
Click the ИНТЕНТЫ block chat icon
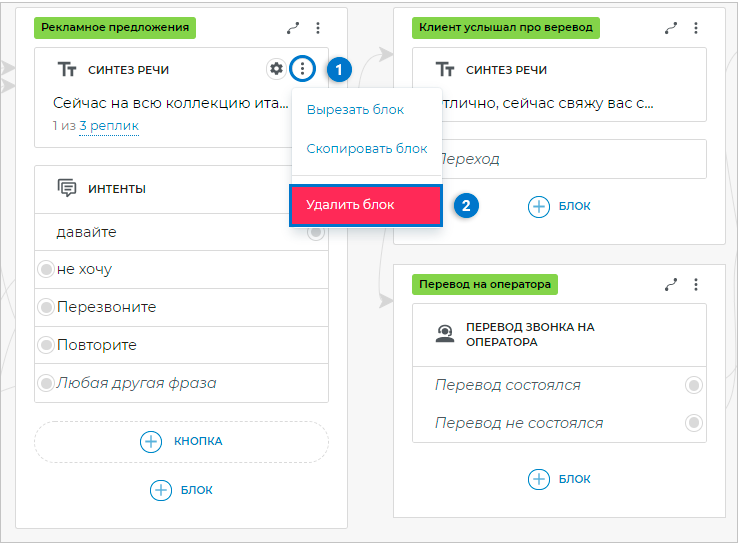click(67, 188)
